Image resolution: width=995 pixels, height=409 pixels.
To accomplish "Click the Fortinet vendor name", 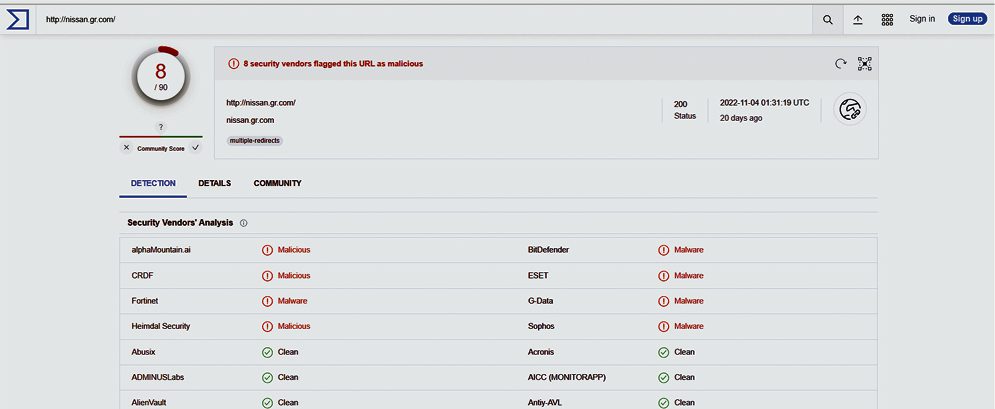I will coord(144,301).
